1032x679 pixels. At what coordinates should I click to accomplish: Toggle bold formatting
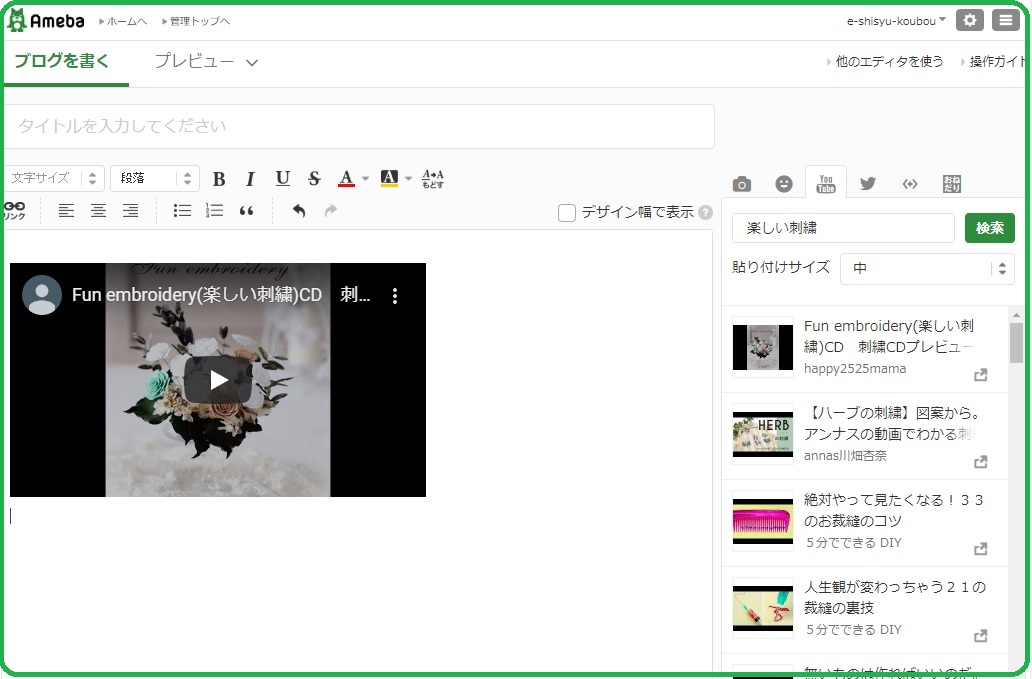(x=219, y=178)
